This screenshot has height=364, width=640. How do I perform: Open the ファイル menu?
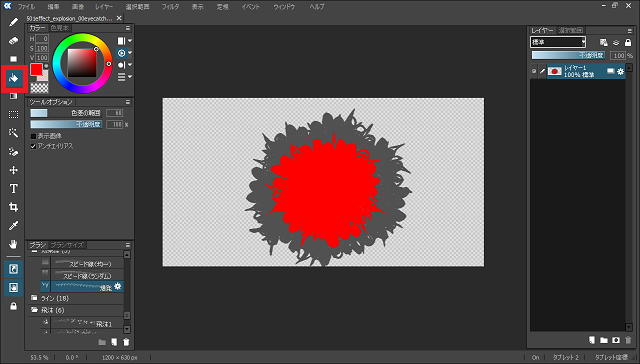tap(26, 7)
